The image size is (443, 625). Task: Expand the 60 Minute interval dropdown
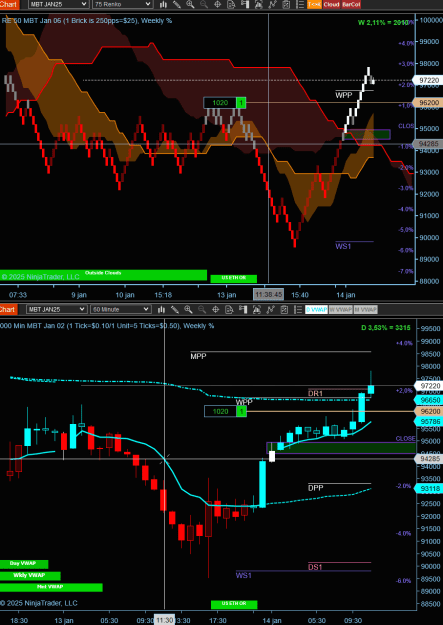coord(121,309)
